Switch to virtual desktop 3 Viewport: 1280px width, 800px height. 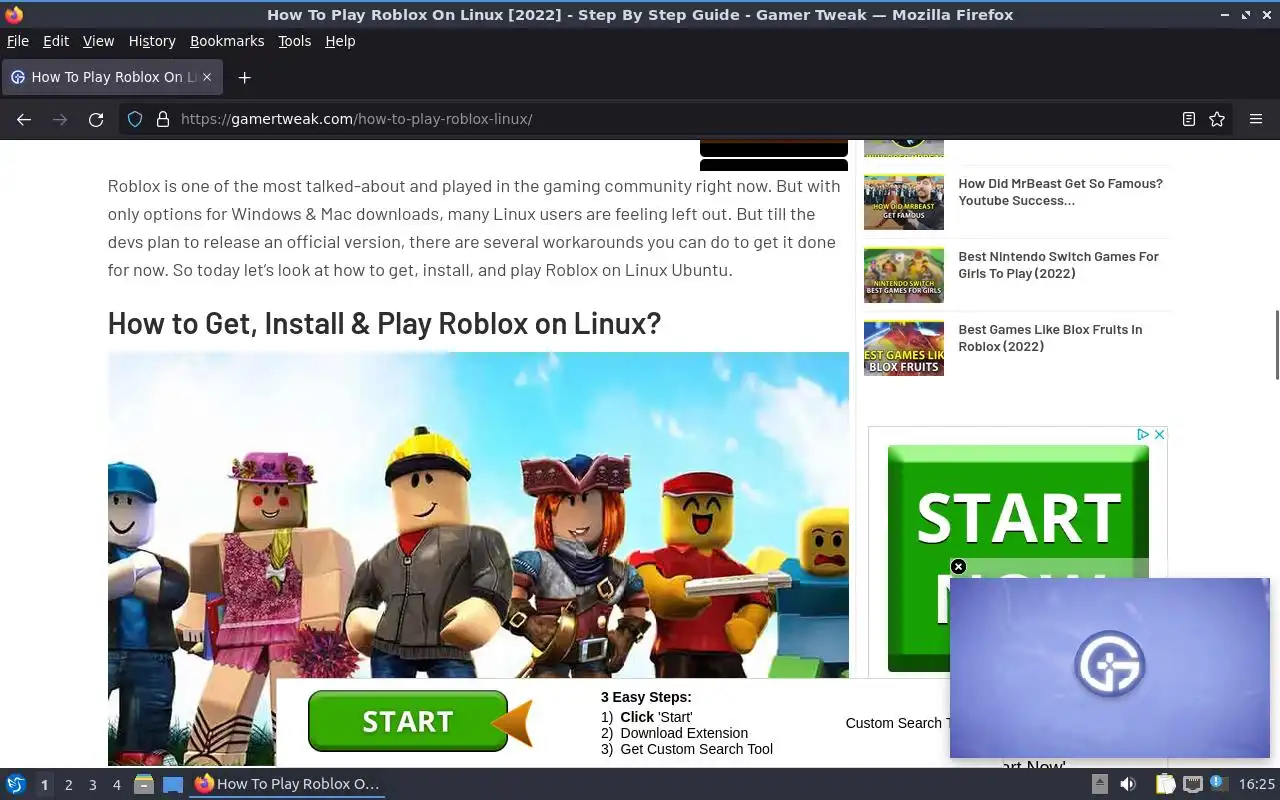coord(92,785)
